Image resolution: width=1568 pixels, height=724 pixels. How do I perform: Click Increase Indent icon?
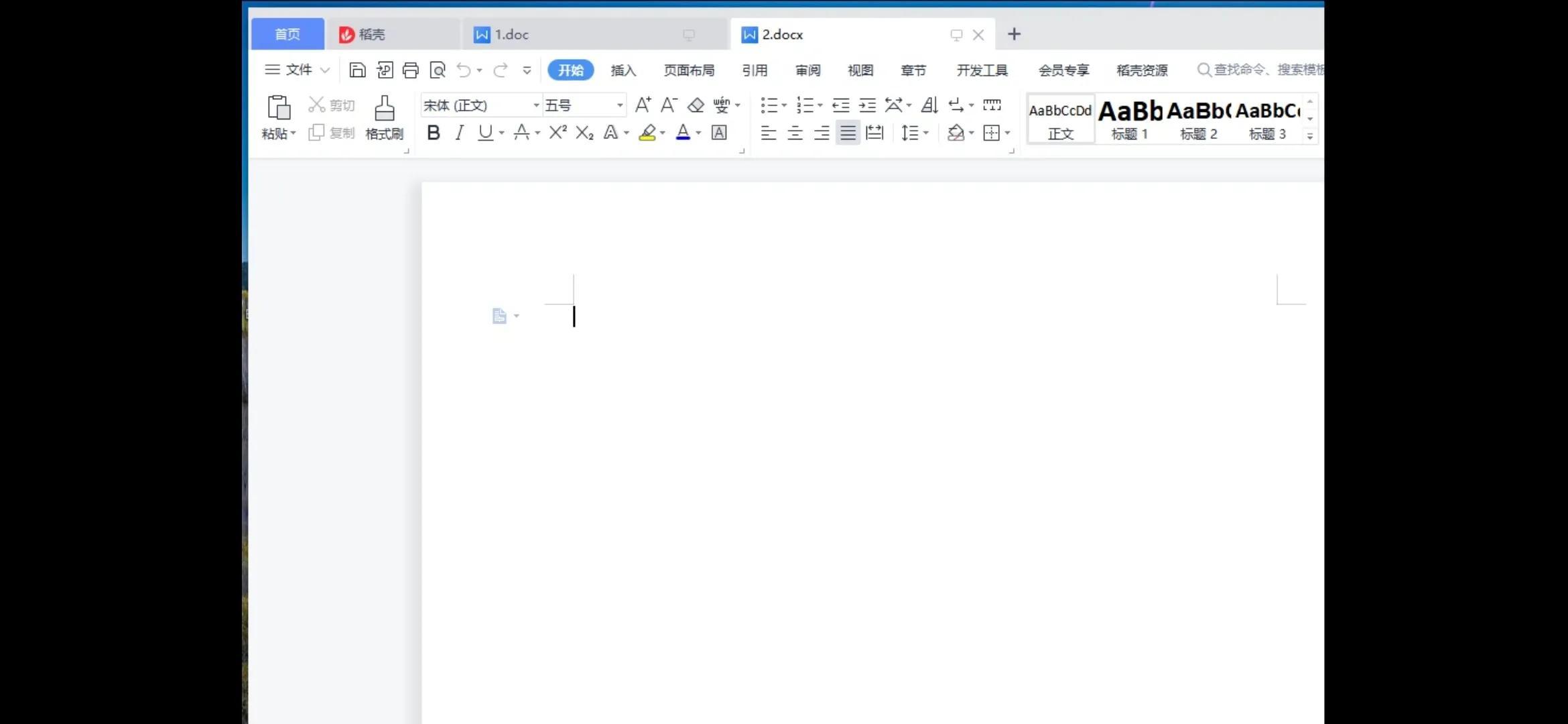tap(868, 105)
